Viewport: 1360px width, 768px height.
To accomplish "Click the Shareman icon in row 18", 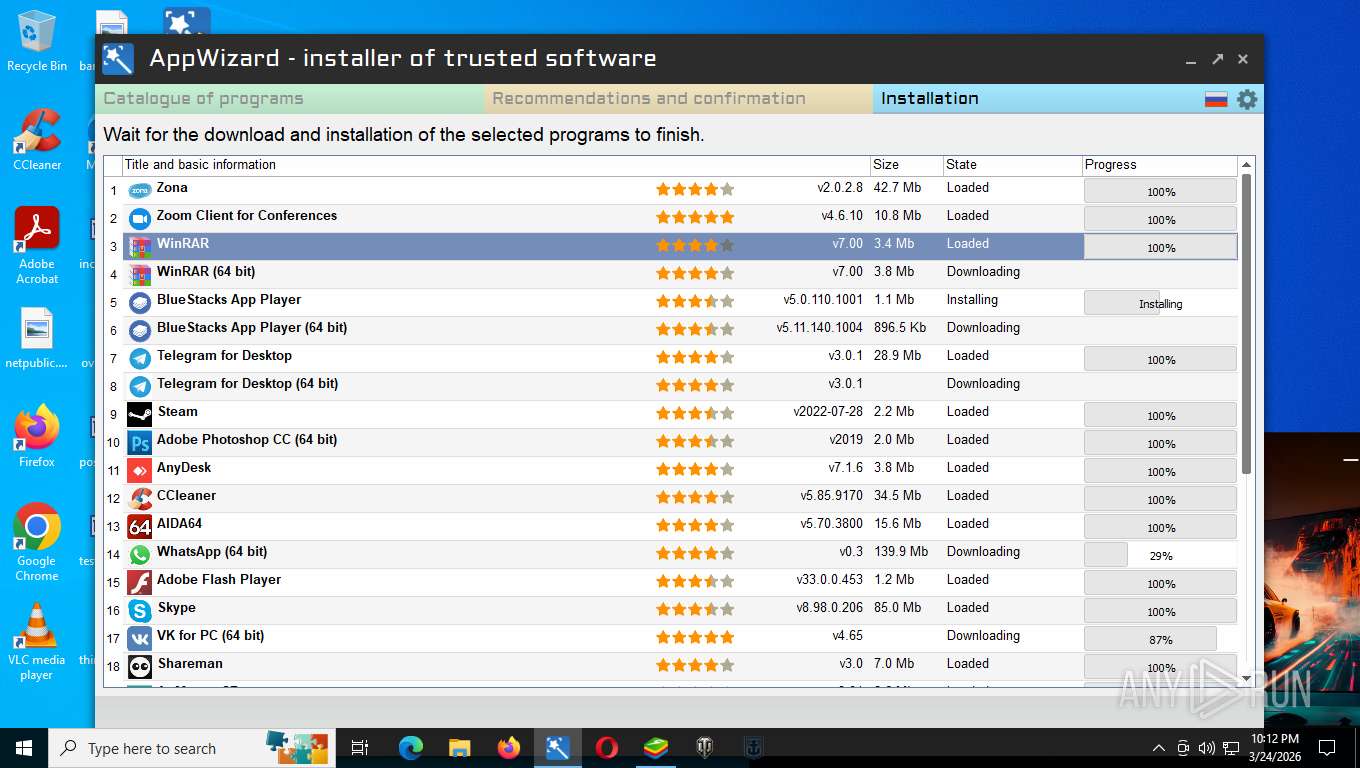I will [x=140, y=666].
